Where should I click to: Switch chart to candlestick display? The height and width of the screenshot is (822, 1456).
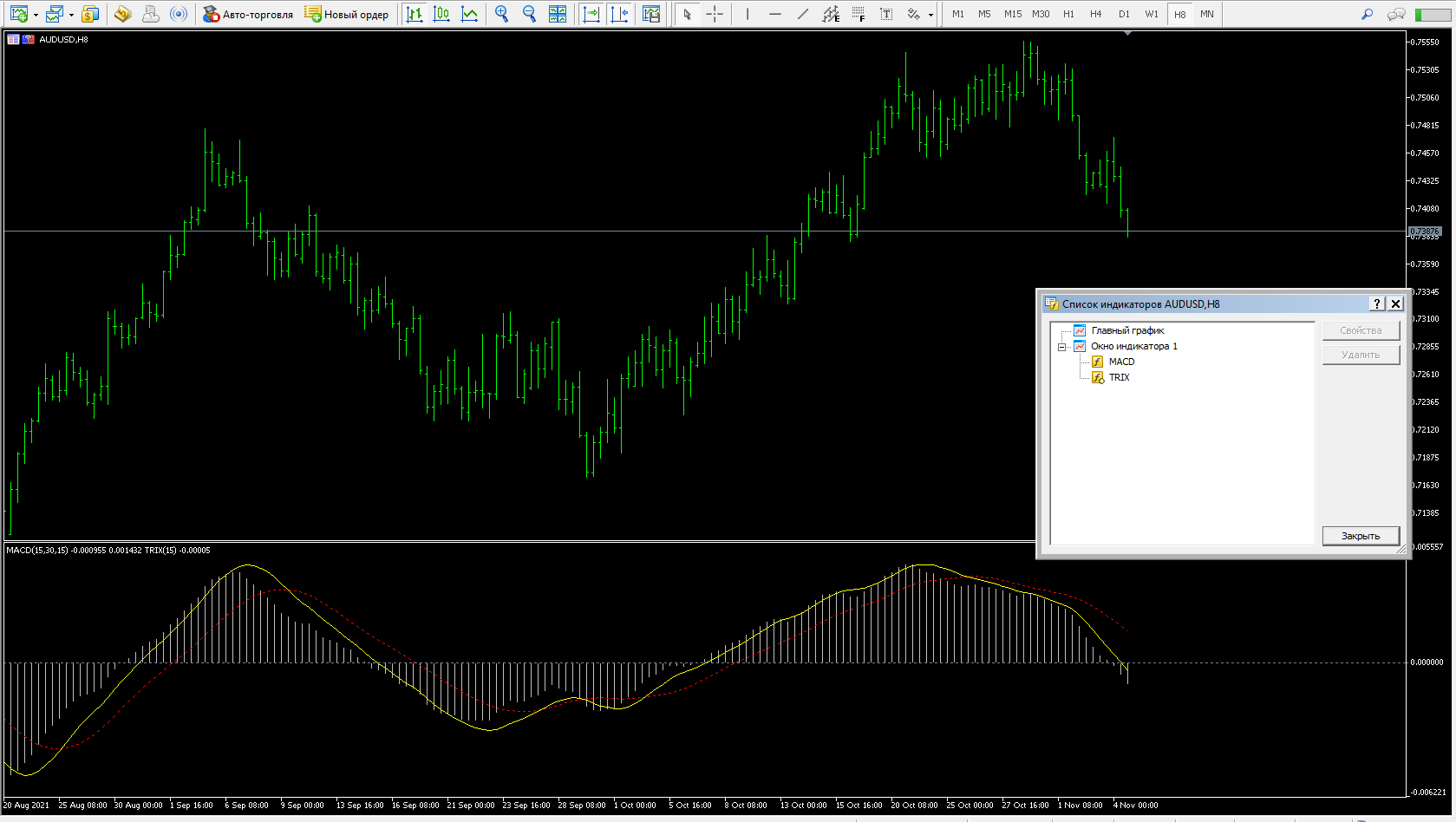[x=441, y=14]
